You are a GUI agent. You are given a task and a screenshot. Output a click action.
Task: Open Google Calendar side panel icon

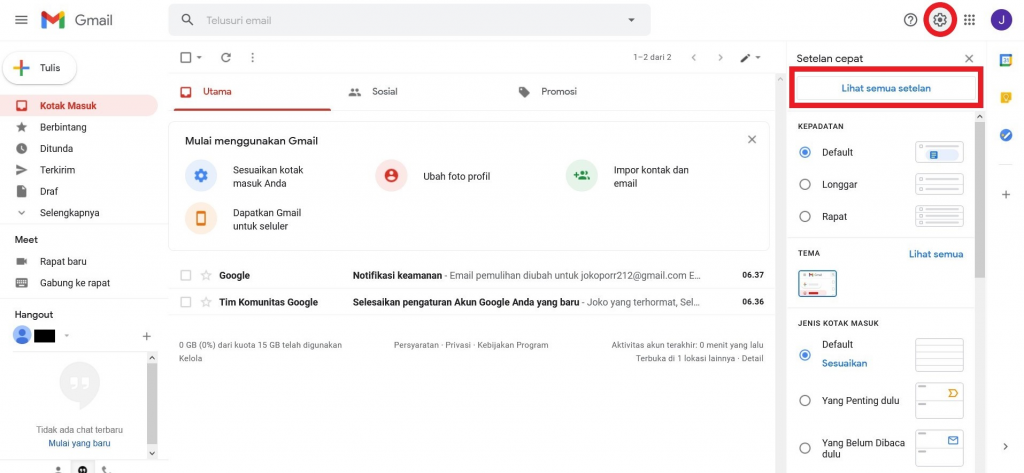(x=1006, y=60)
